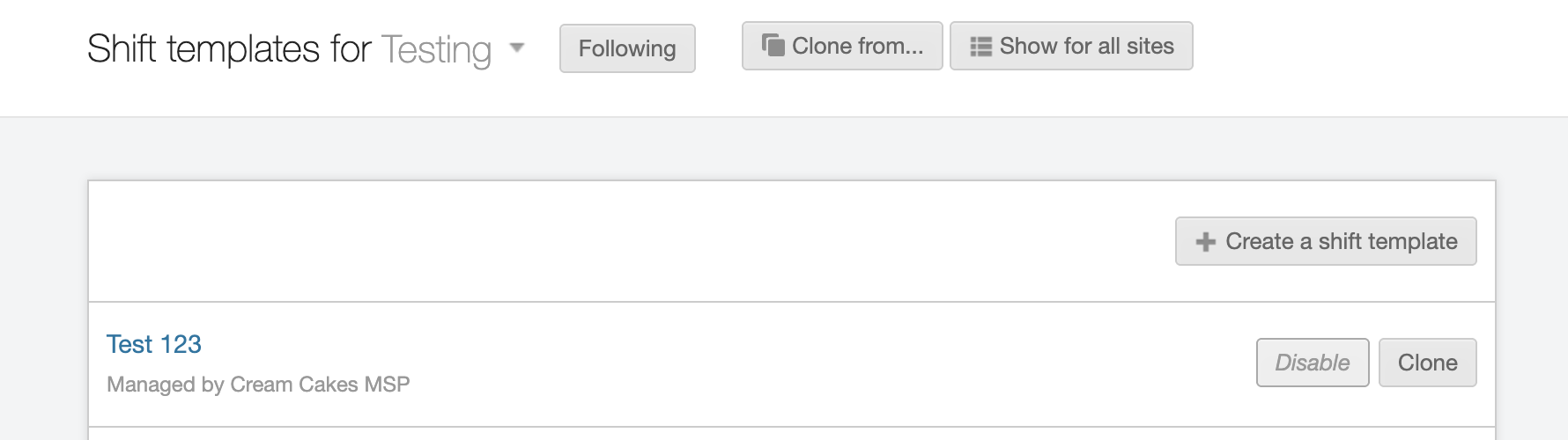Screen dimensions: 1568x440
Task: Click blank toolbar area left of Create button
Action: (617, 242)
